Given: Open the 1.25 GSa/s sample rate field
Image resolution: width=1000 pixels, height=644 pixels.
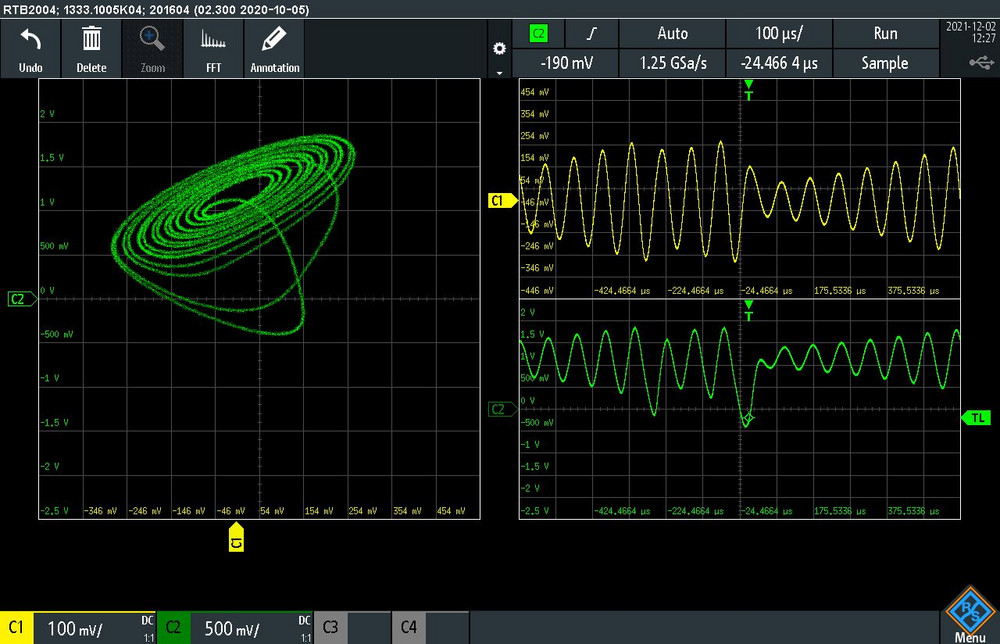Looking at the screenshot, I should (x=672, y=63).
